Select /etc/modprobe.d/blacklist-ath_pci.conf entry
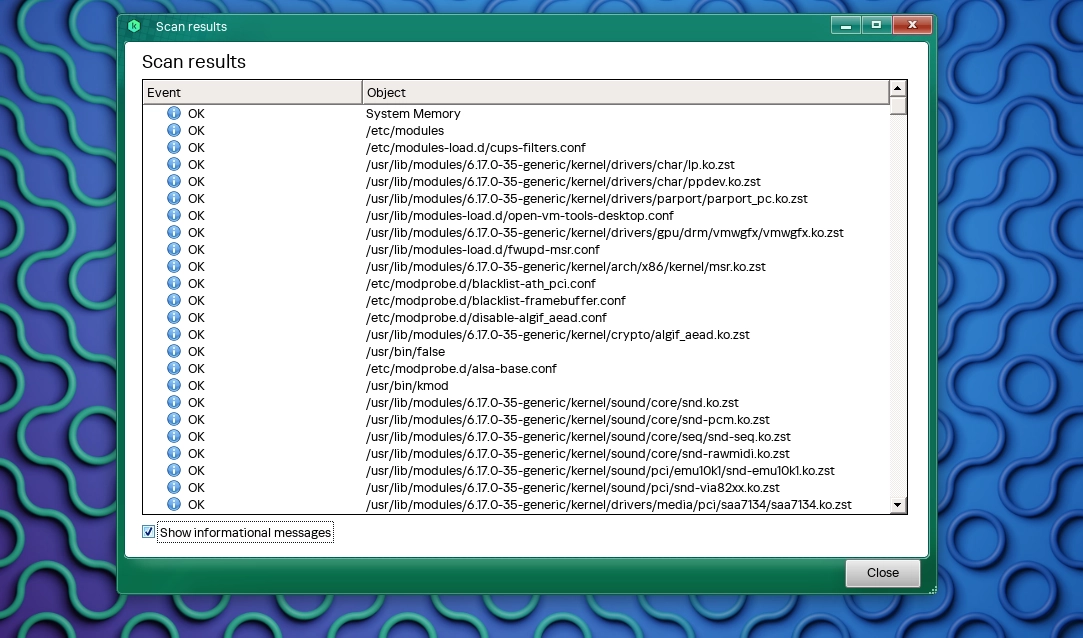Screen dimensions: 1083x638 click(x=481, y=283)
